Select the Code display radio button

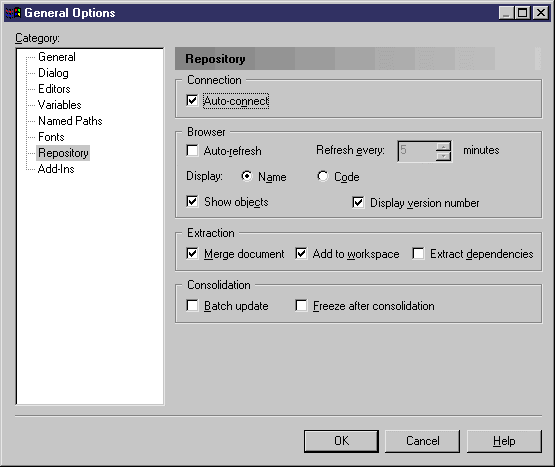coord(322,176)
